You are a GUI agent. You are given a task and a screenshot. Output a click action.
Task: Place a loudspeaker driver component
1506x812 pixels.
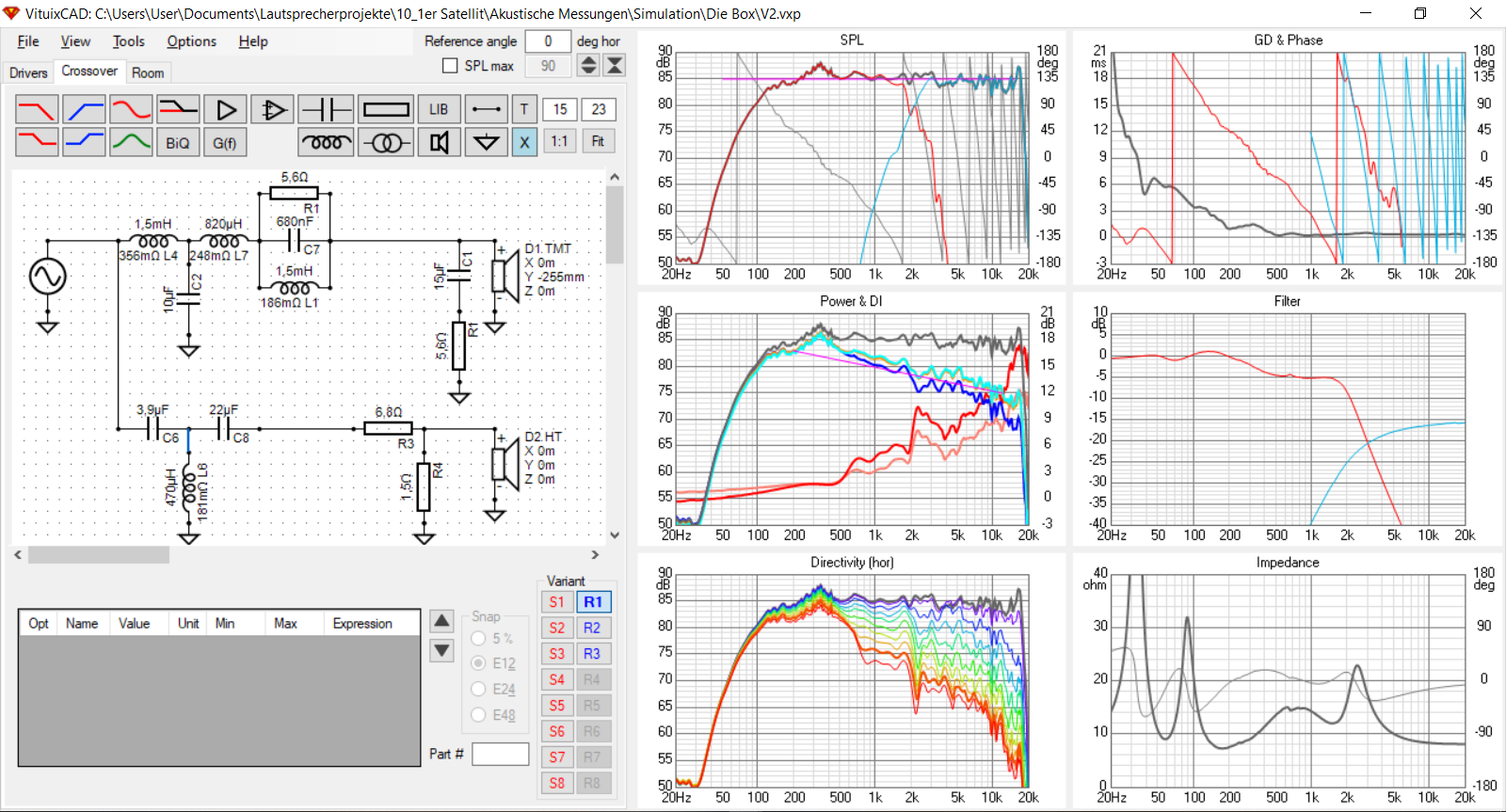click(x=439, y=142)
